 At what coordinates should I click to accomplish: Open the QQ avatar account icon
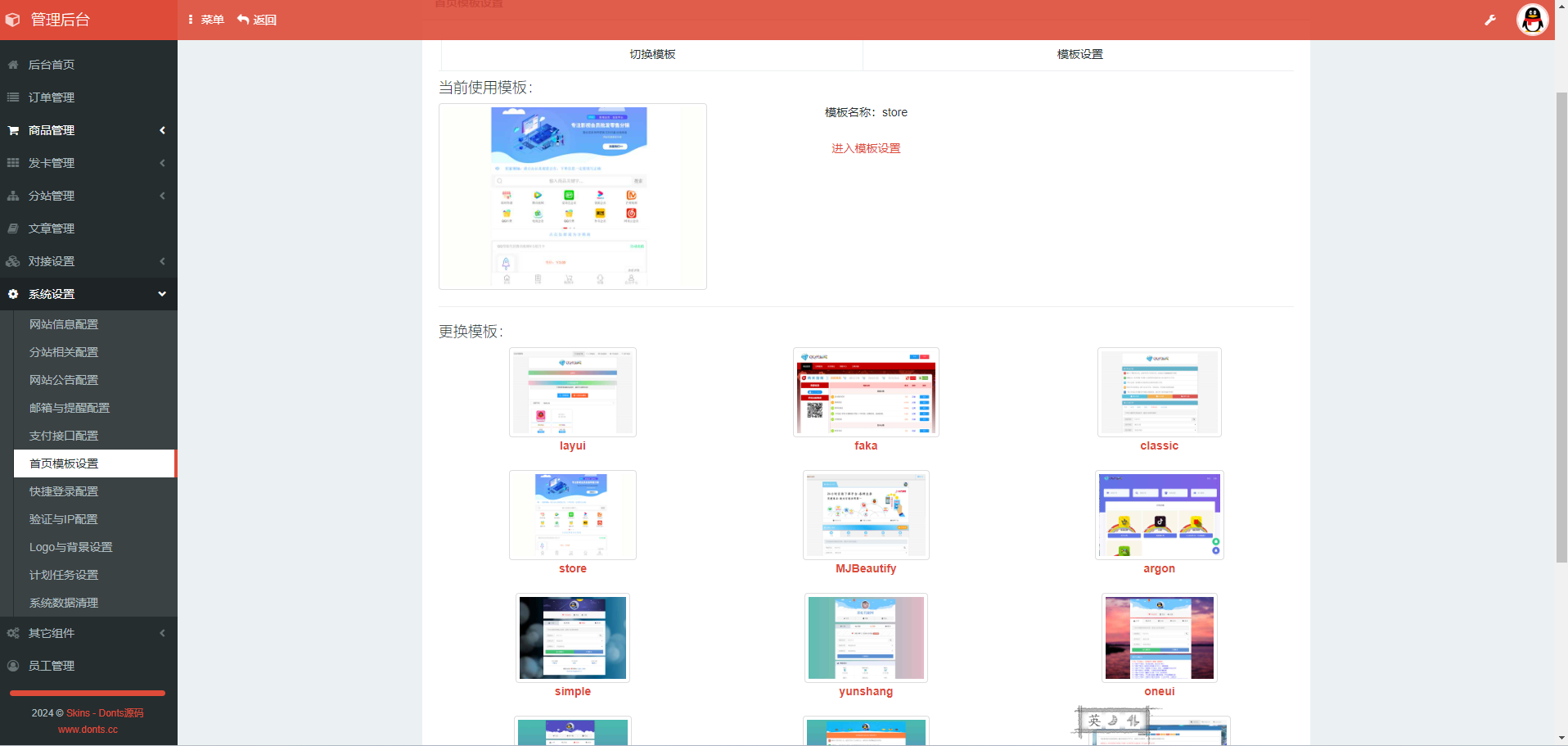(1532, 20)
